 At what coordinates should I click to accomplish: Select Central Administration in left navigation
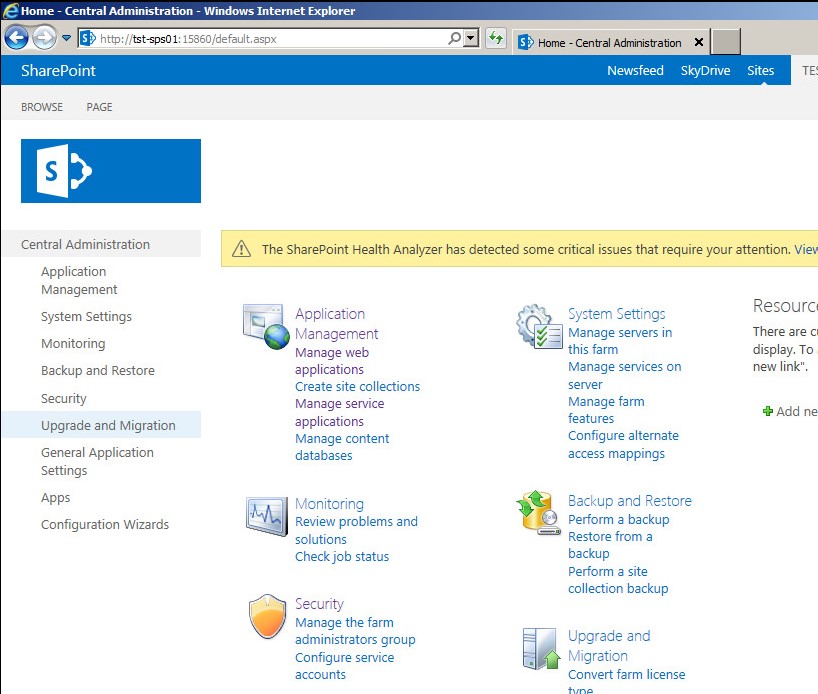click(85, 244)
